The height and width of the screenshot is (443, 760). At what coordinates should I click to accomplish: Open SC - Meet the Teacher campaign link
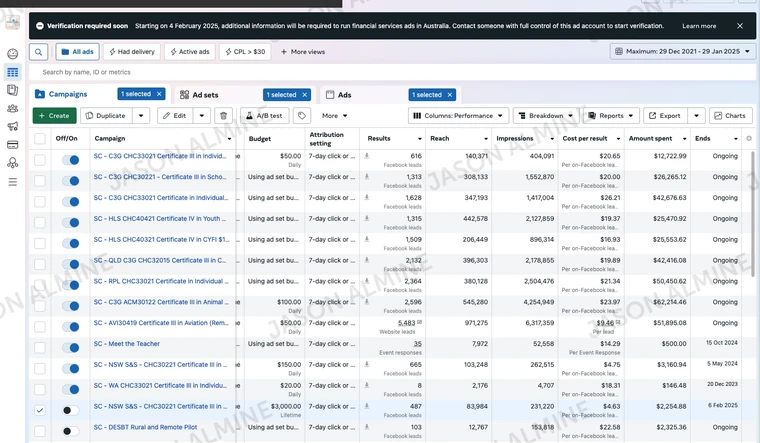tap(127, 344)
